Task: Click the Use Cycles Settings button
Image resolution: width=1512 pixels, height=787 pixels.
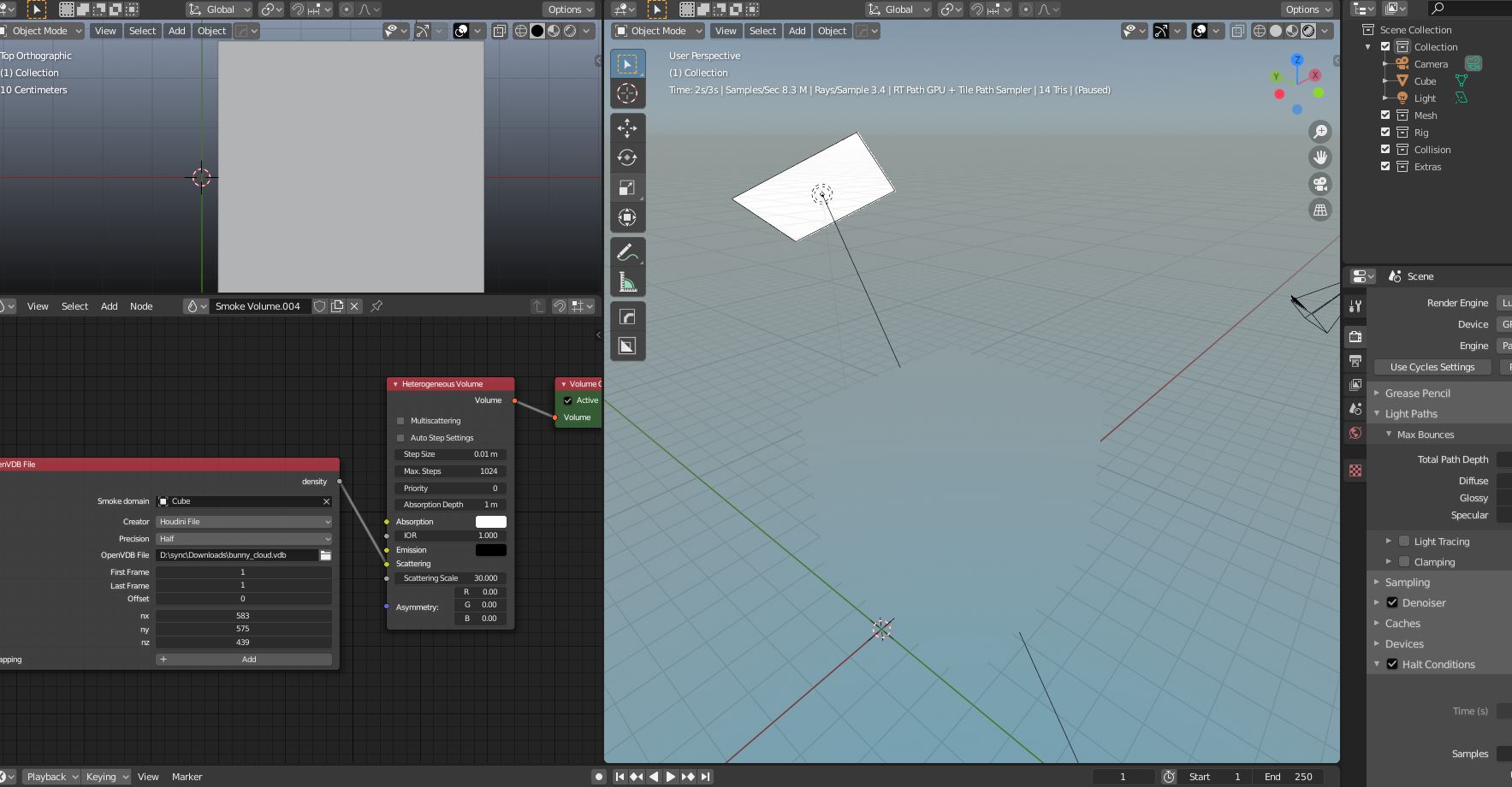Action: click(1432, 367)
